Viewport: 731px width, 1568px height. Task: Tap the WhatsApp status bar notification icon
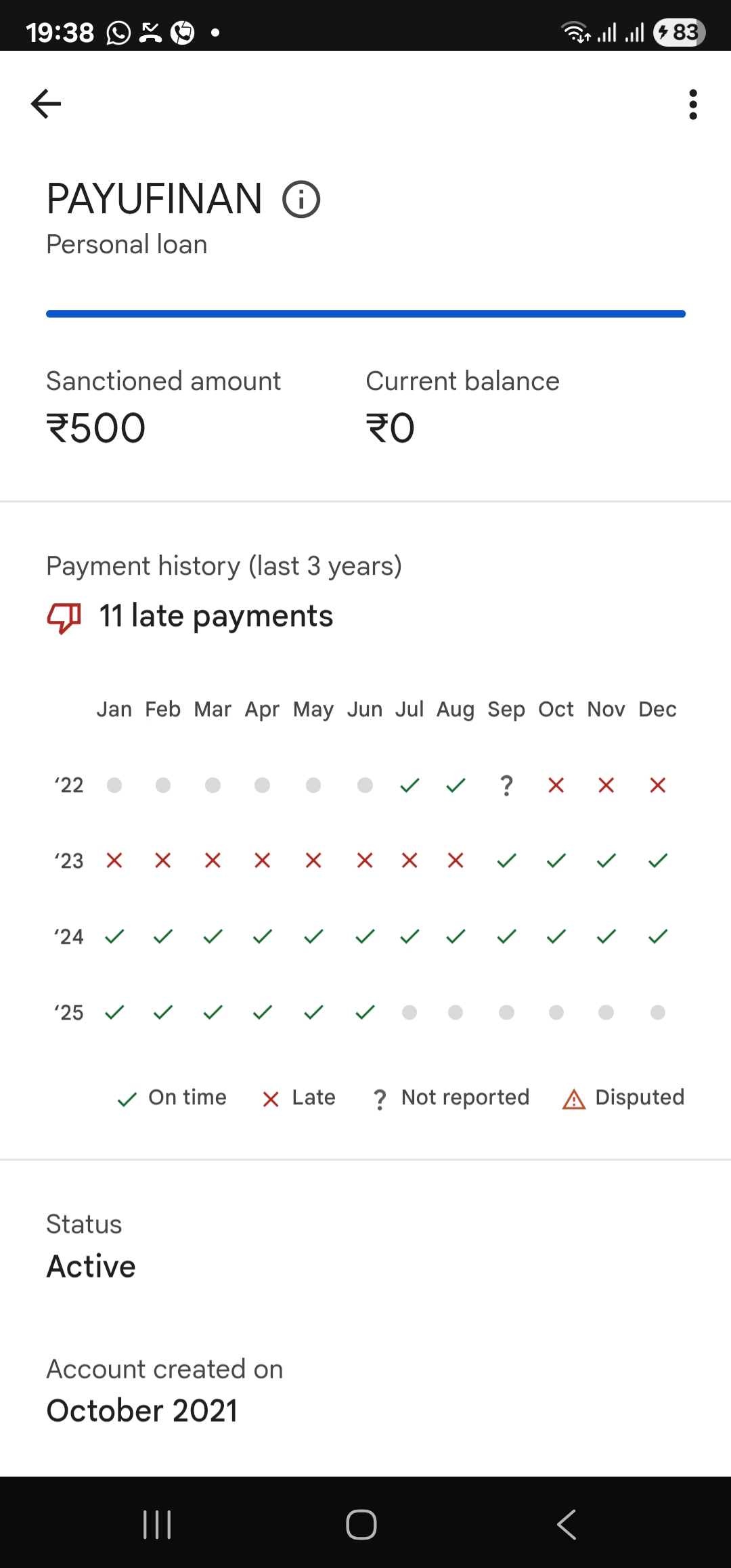(x=118, y=32)
